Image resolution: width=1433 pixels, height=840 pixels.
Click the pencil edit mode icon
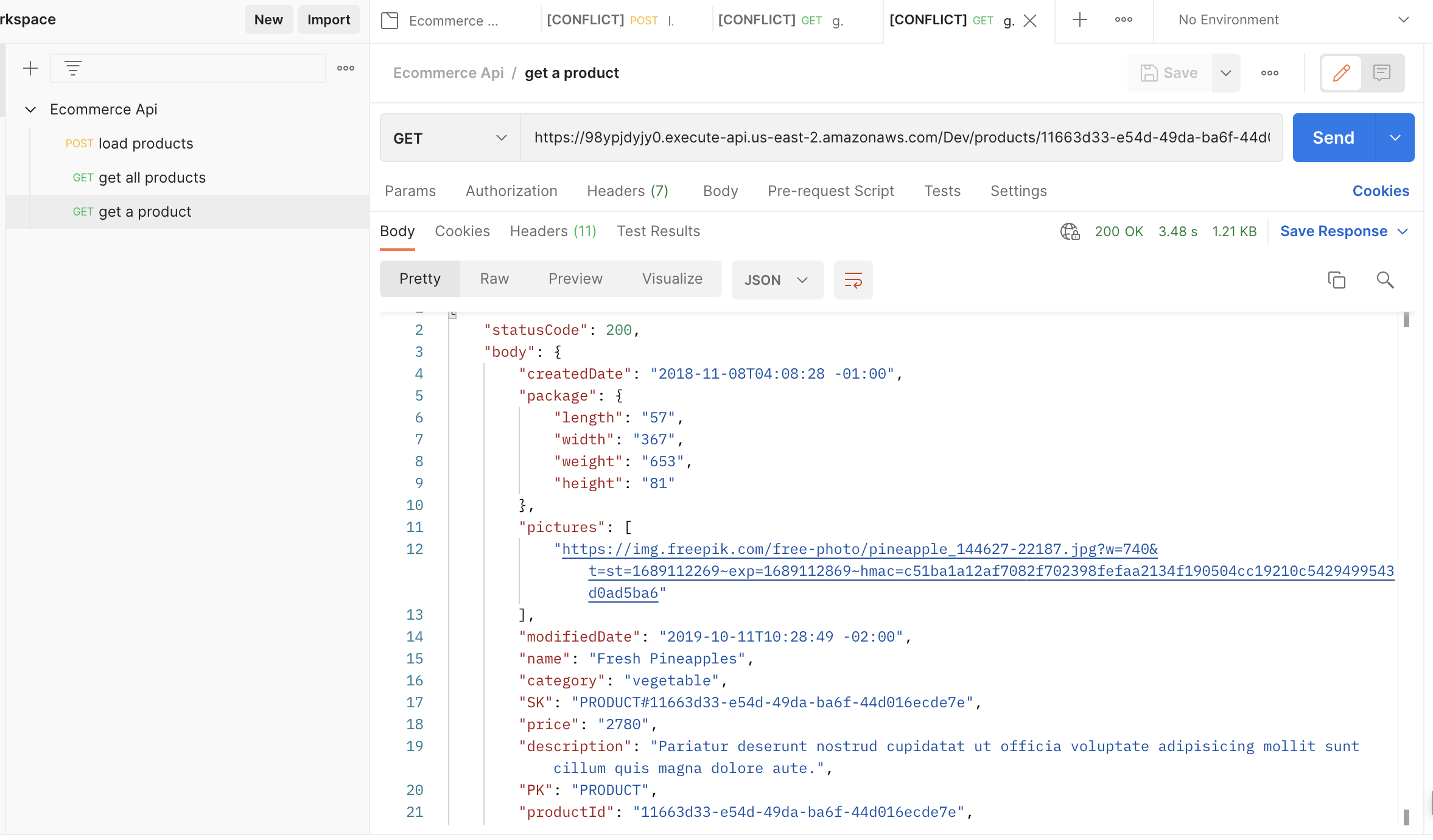1341,73
